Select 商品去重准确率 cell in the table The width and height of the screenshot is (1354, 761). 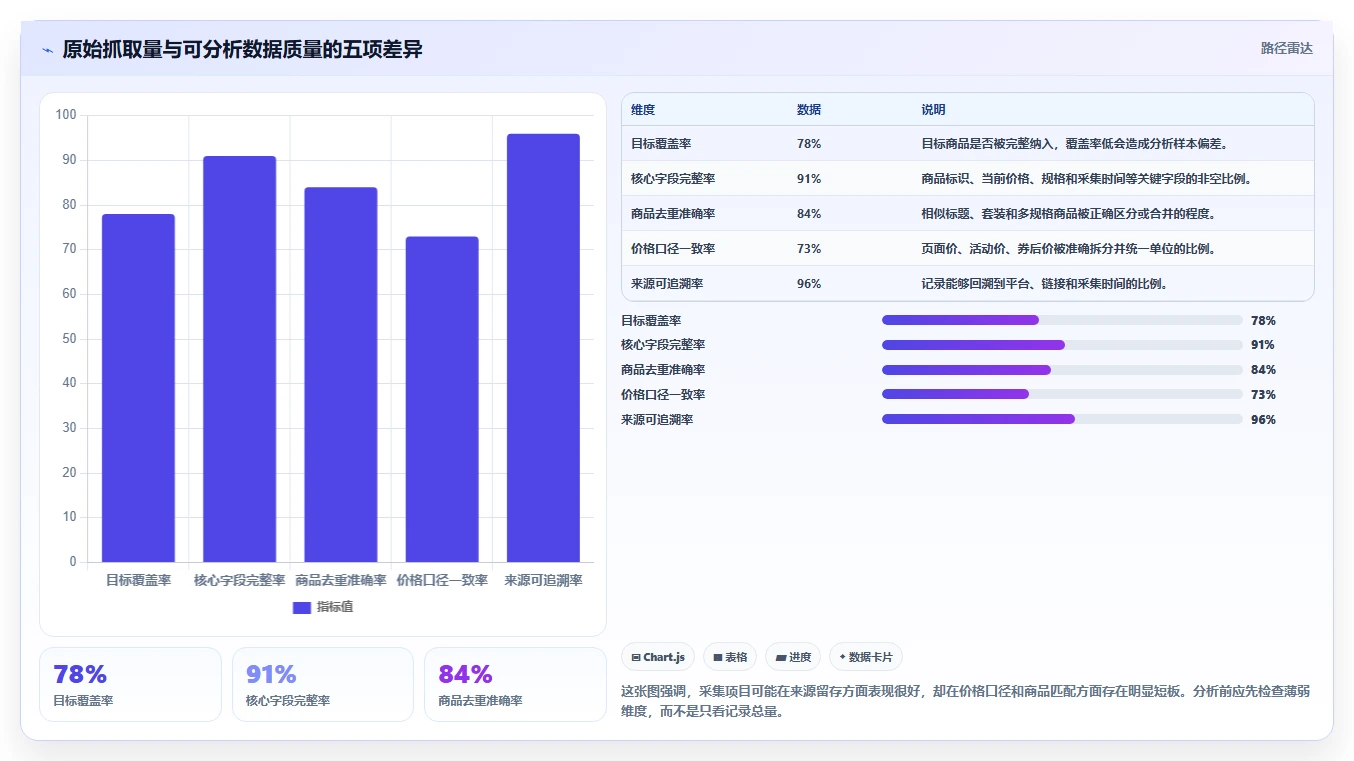click(673, 214)
